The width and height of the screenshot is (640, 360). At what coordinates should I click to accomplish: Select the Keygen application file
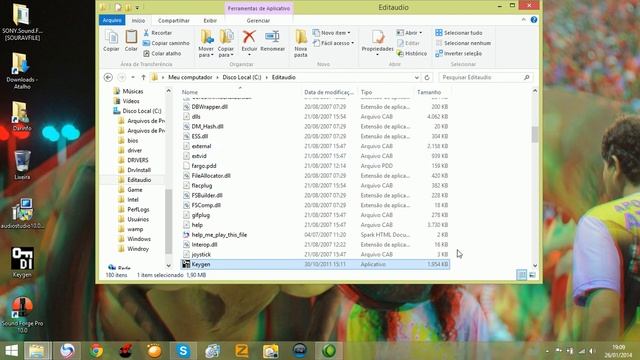(x=315, y=264)
